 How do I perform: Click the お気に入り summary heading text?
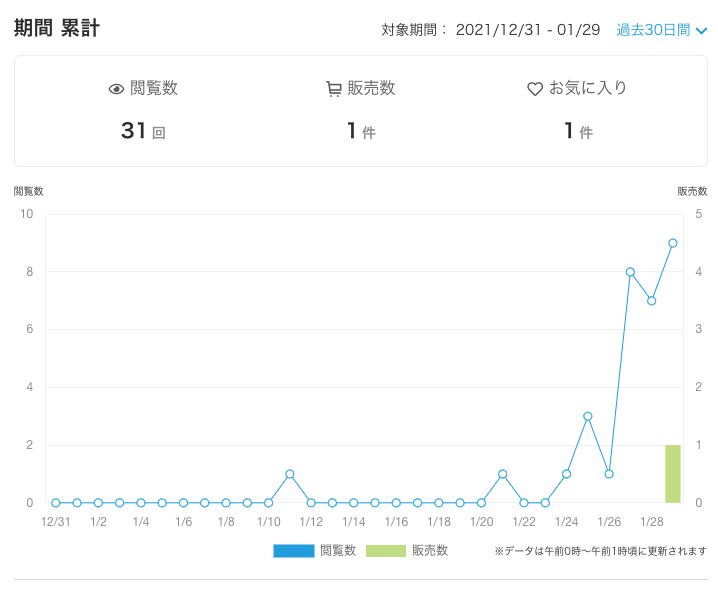[x=587, y=88]
